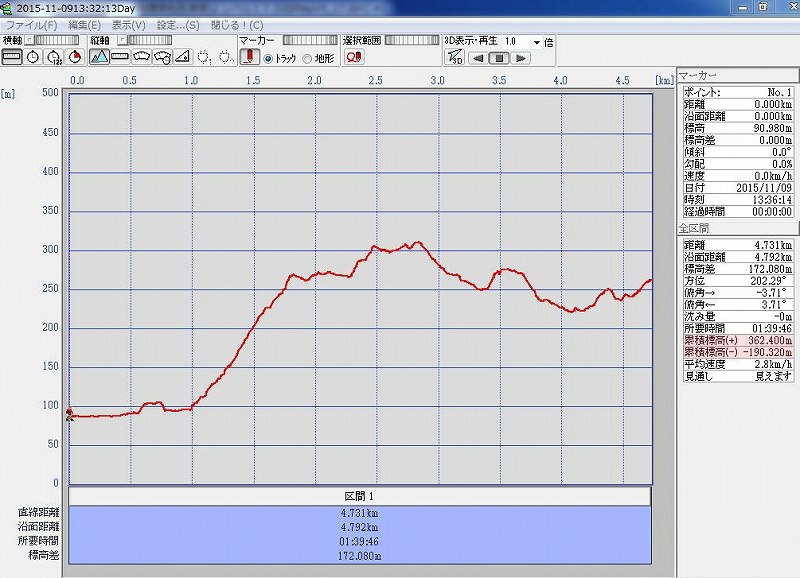Click the 4.792km value under 区間 1
Viewport: 800px width, 578px height.
click(359, 527)
